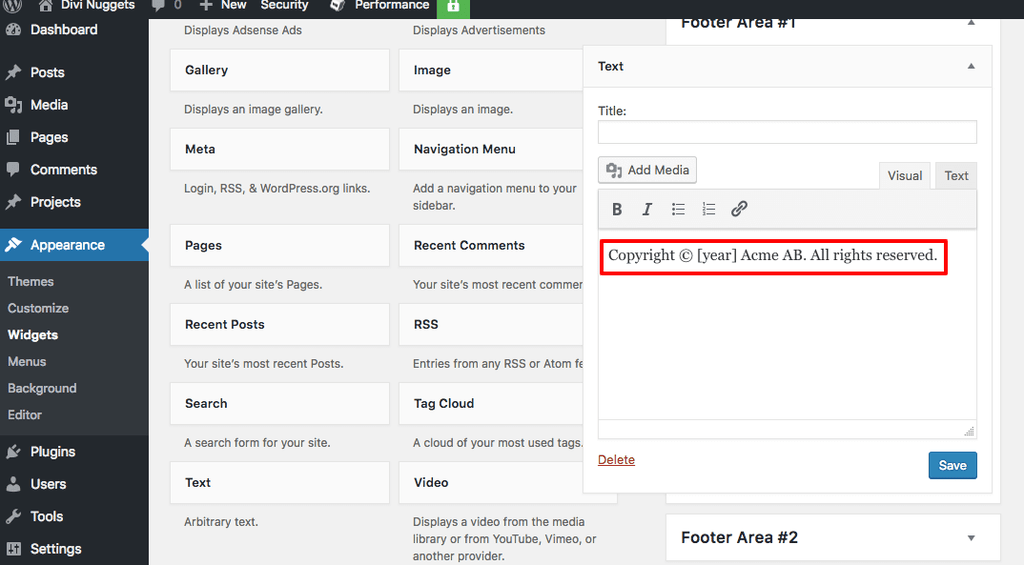Collapse Footer Area #1 with its arrow
1024x565 pixels.
[971, 23]
